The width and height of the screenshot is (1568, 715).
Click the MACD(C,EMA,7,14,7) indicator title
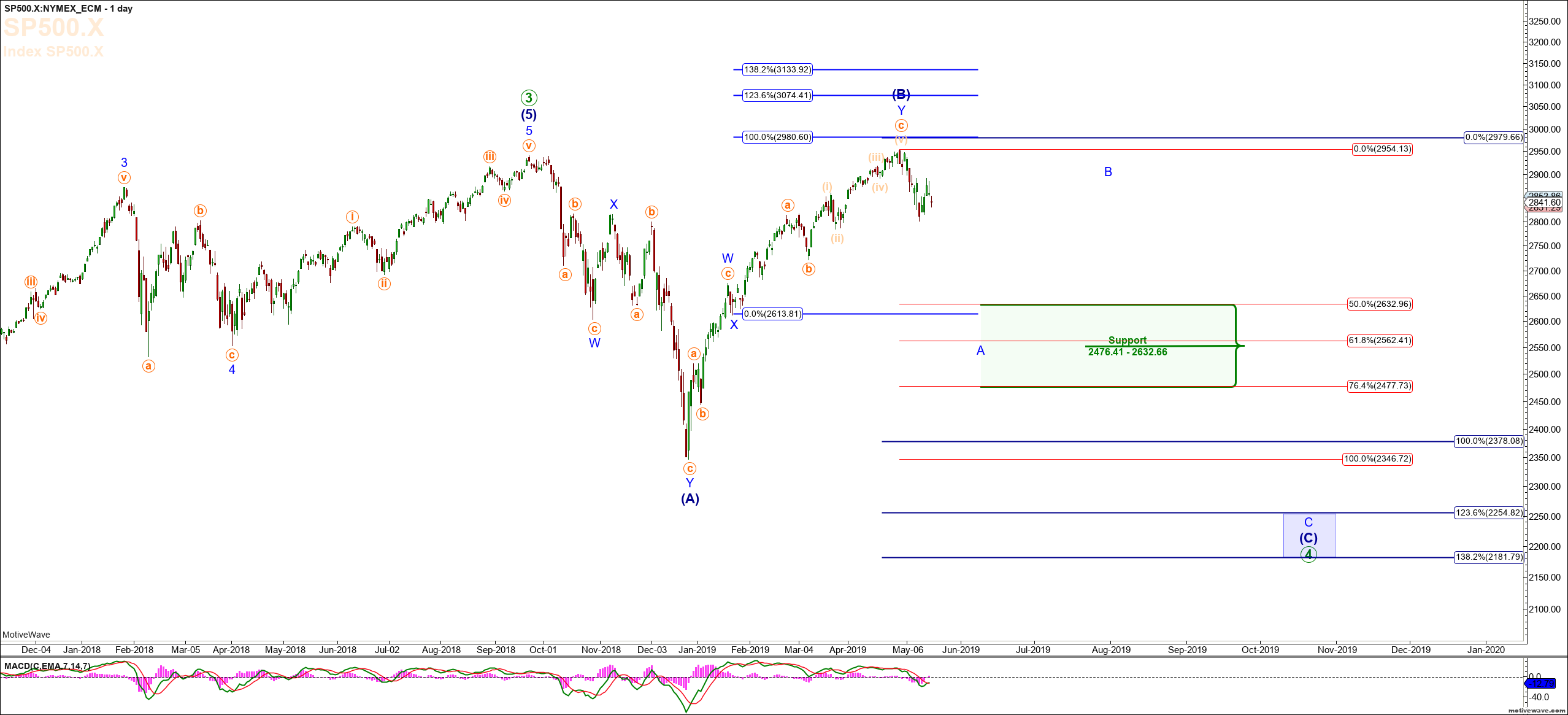pyautogui.click(x=47, y=666)
